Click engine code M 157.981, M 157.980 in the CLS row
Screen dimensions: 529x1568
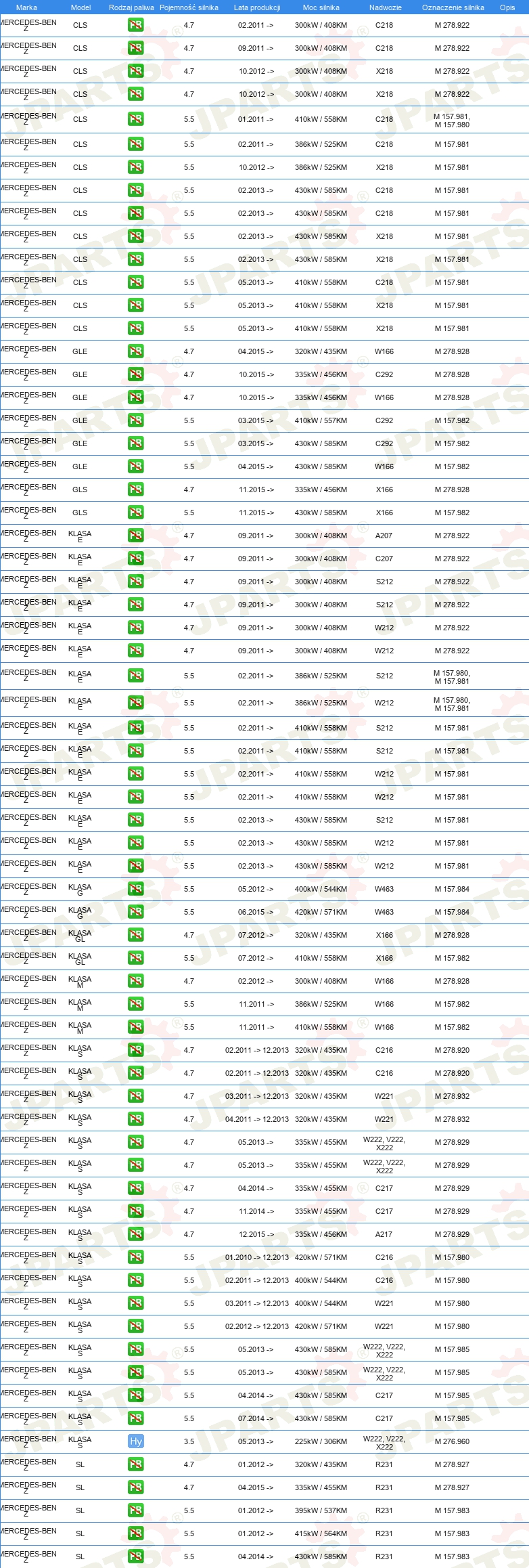452,121
